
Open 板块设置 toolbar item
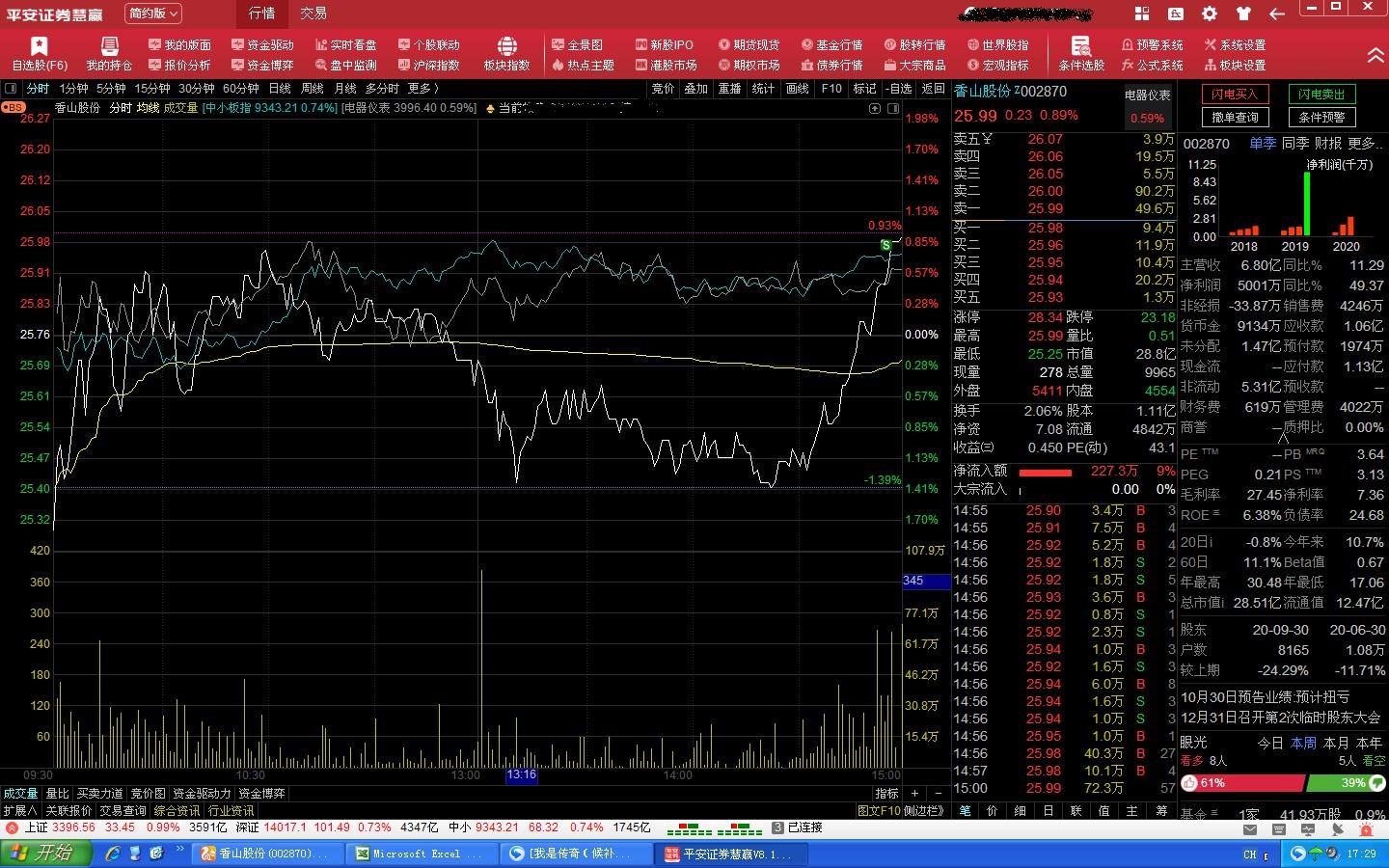coord(1235,65)
